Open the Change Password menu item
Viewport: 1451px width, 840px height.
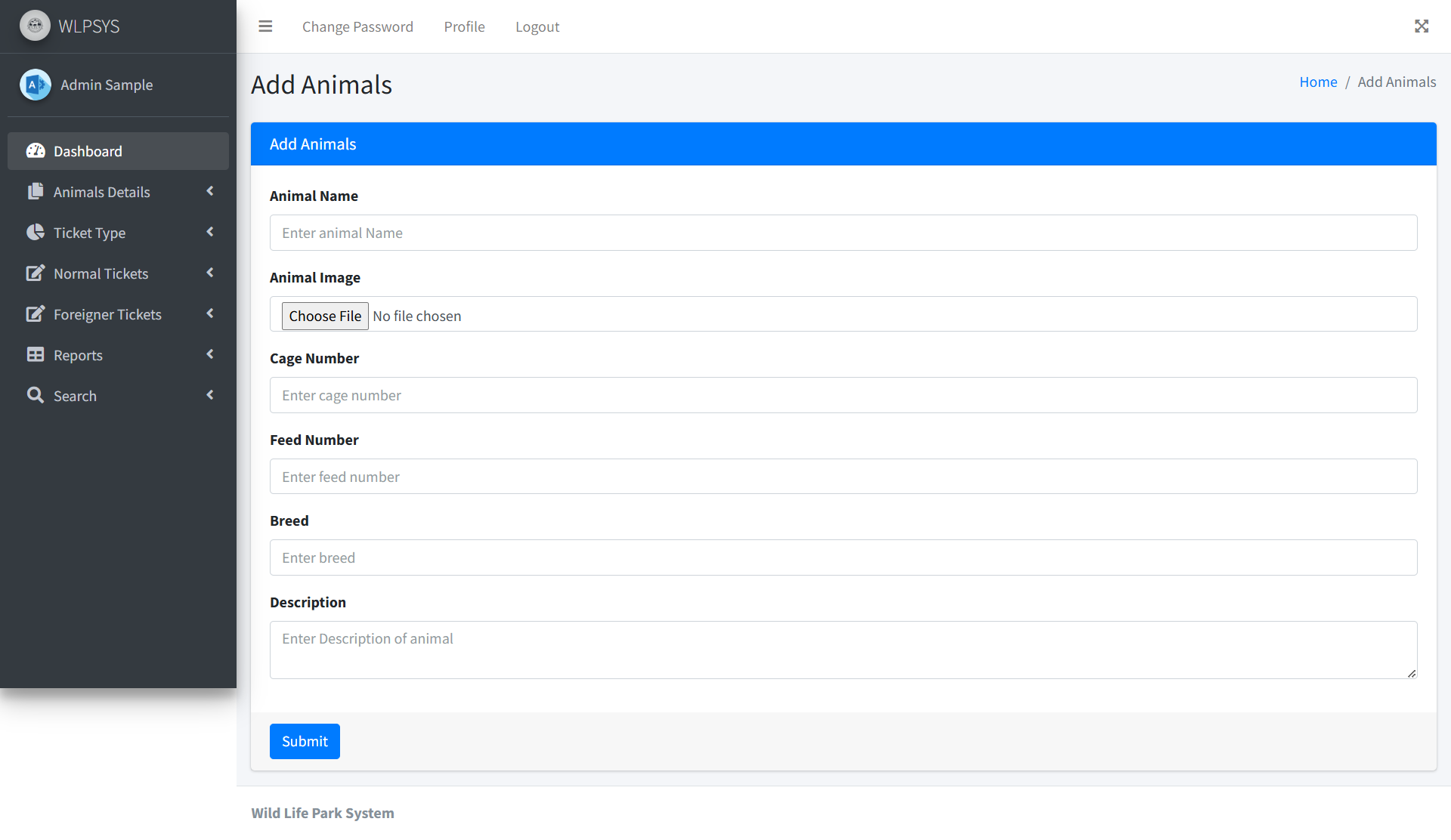[x=357, y=27]
